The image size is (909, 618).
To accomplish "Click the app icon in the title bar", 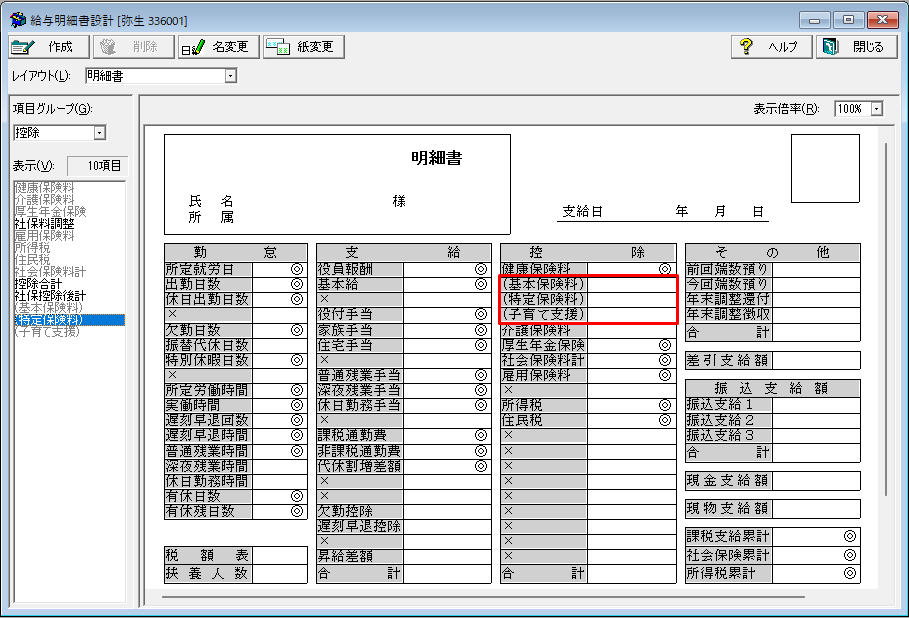I will (x=17, y=20).
